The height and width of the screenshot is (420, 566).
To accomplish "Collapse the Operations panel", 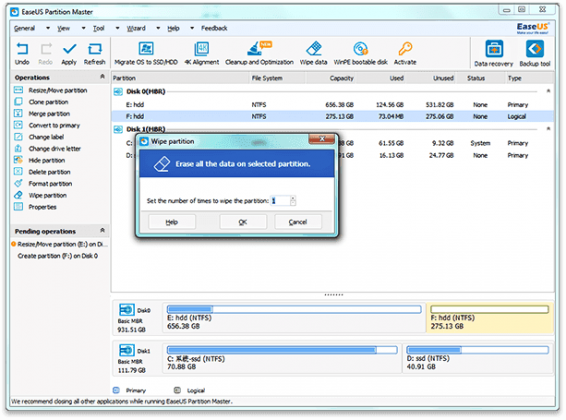I will click(102, 76).
